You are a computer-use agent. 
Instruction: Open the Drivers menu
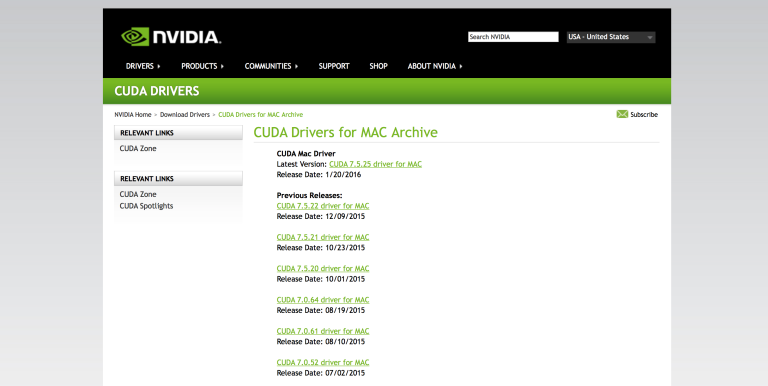143,66
